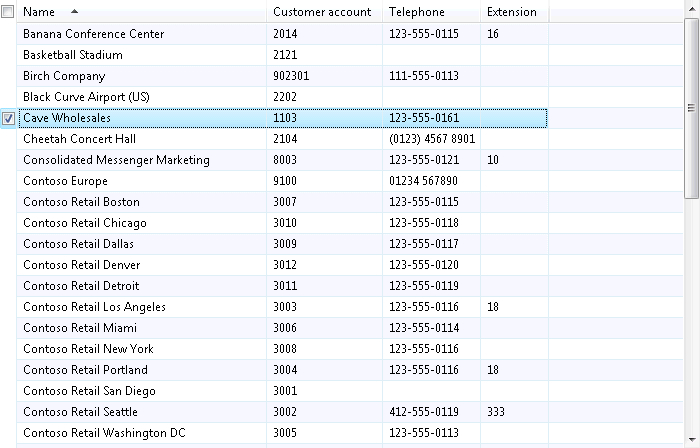Click telephone 111-555-0113 cell
The width and height of the screenshot is (700, 448).
[432, 76]
